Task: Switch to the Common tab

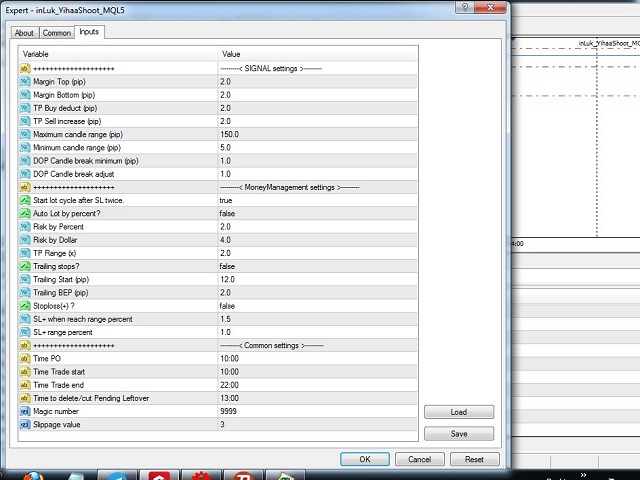Action: [57, 33]
